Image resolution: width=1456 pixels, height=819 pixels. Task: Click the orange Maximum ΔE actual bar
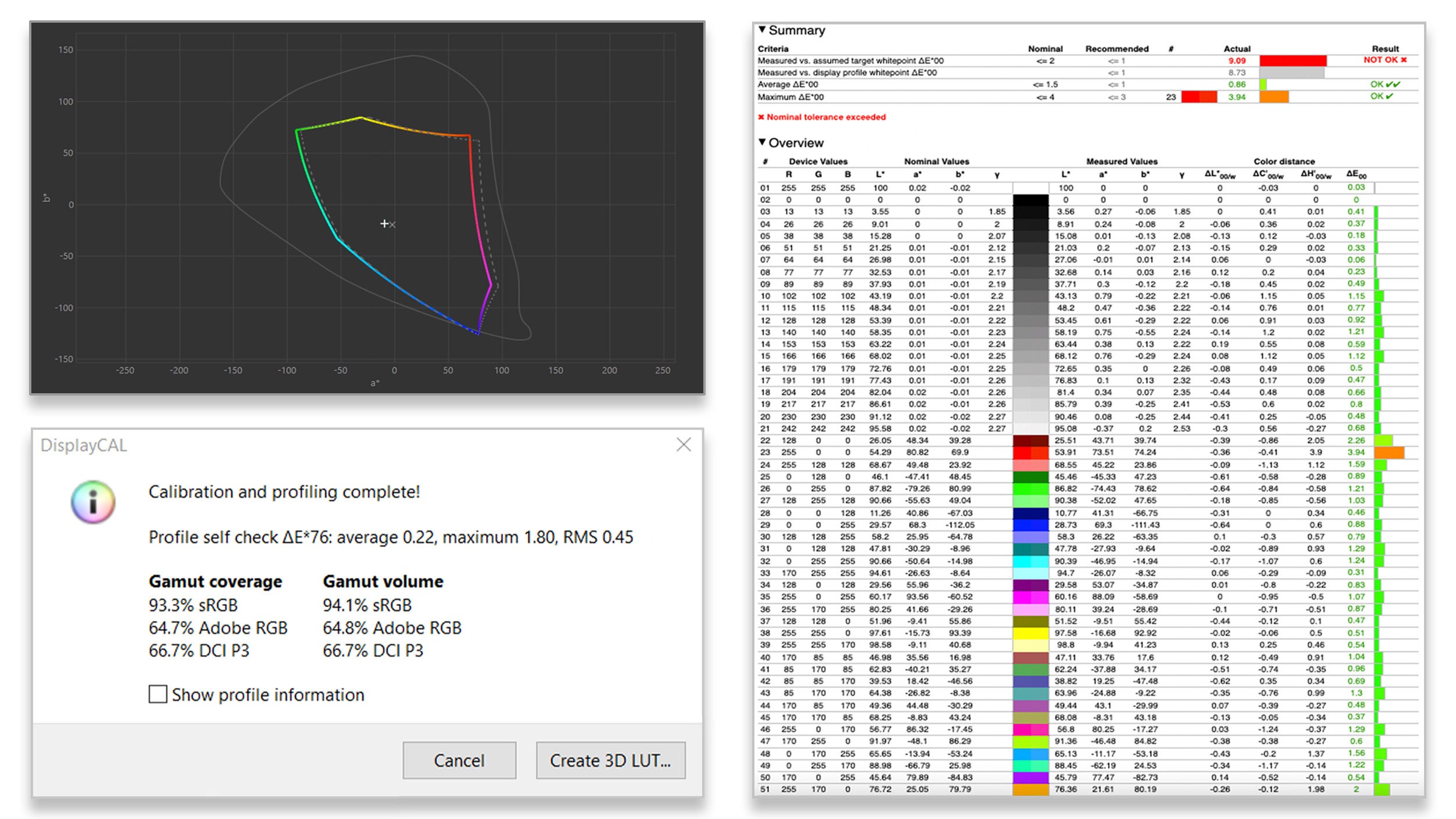[x=1274, y=97]
